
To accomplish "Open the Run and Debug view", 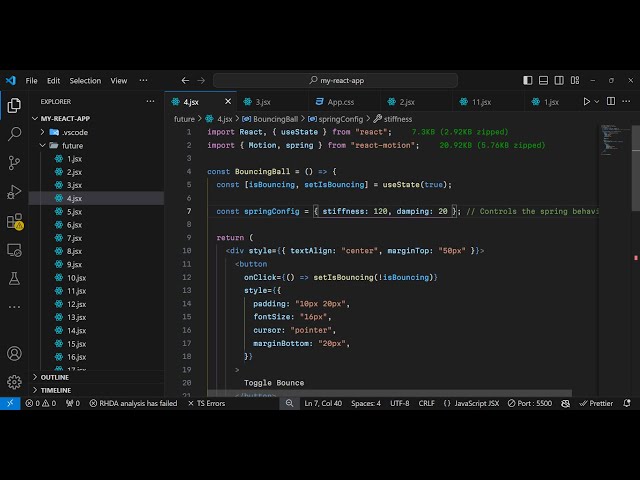I will (x=14, y=191).
